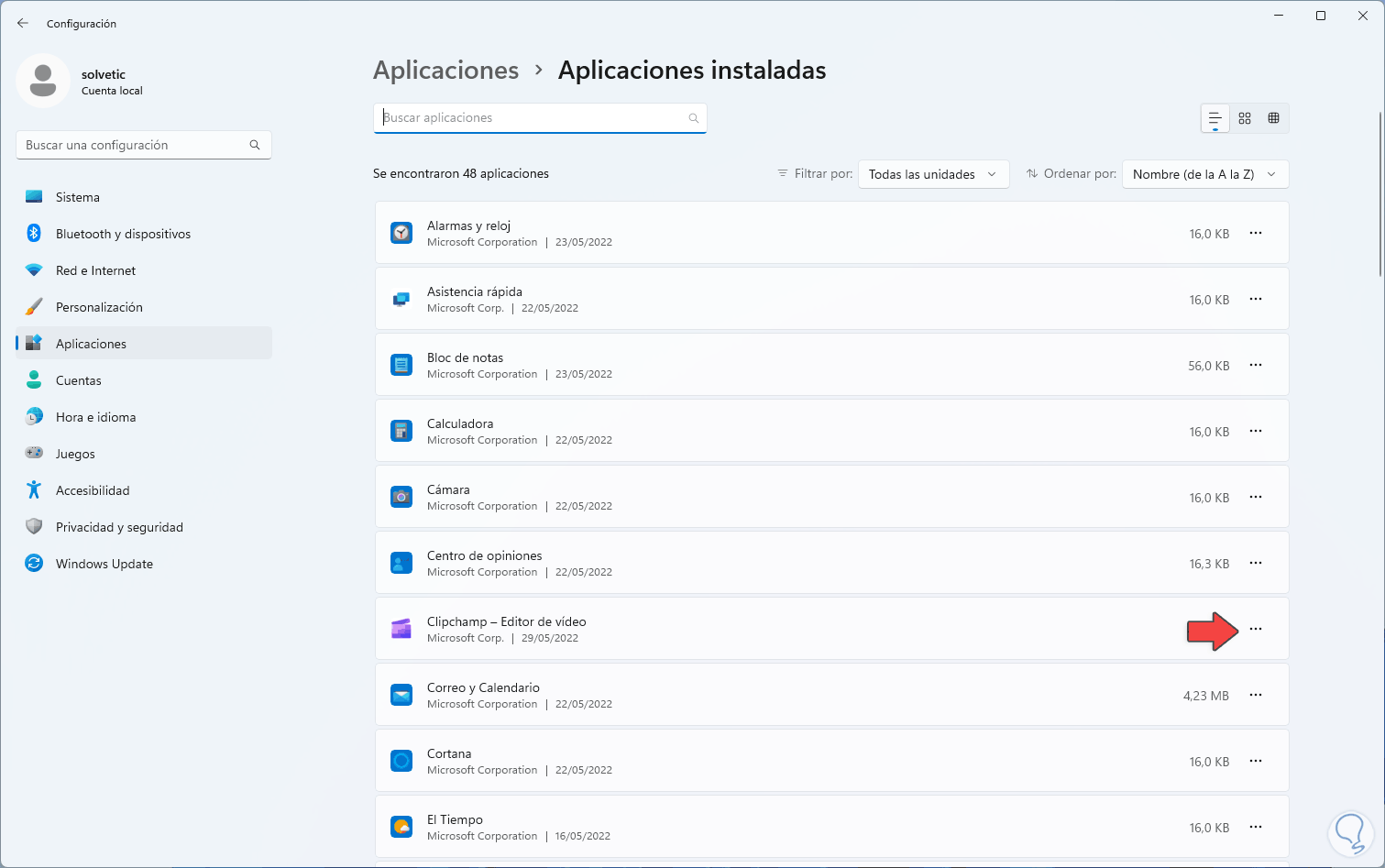Open more options for Bloc de notas

1256,366
